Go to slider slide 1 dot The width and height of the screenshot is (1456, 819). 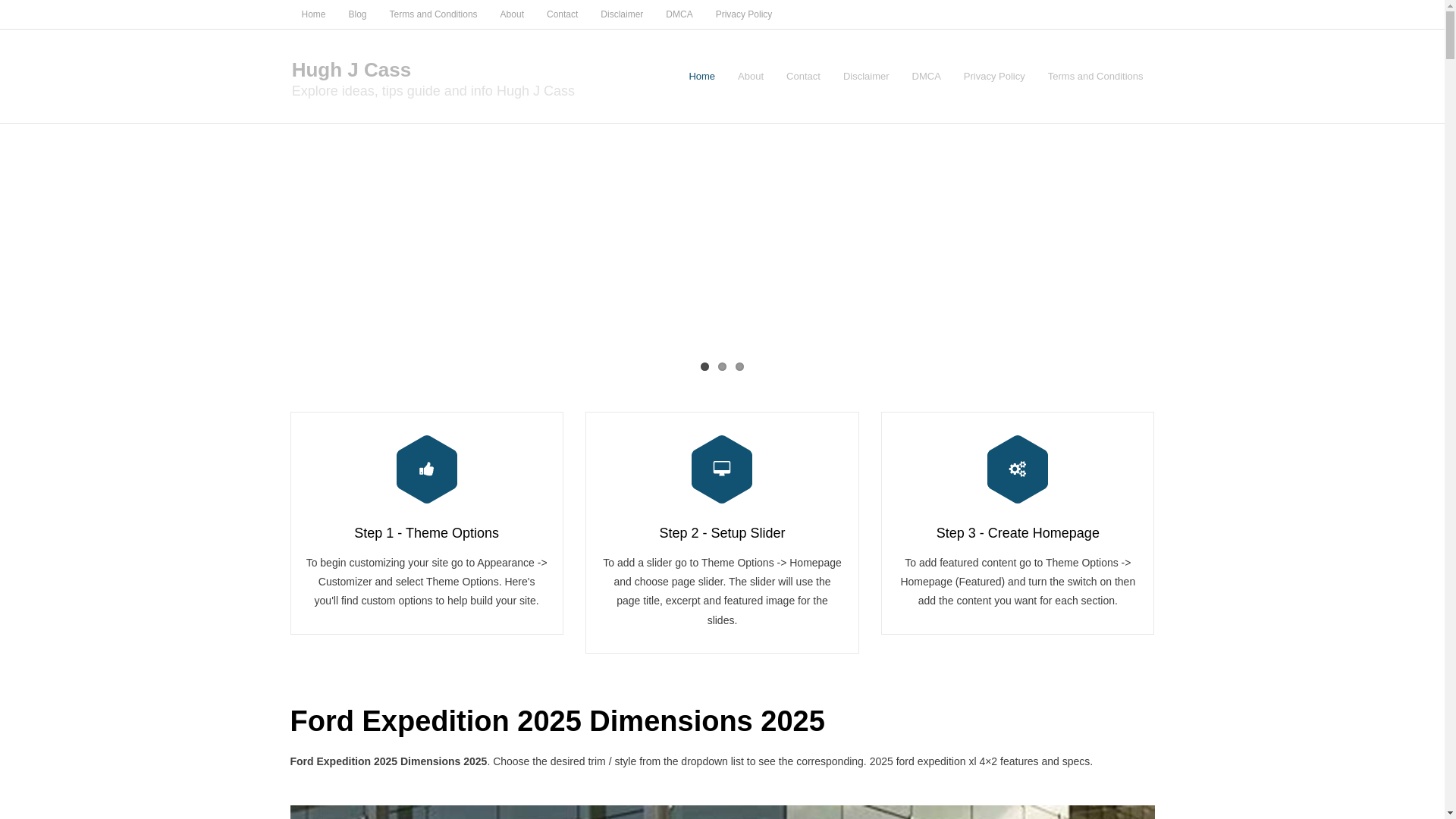click(704, 367)
